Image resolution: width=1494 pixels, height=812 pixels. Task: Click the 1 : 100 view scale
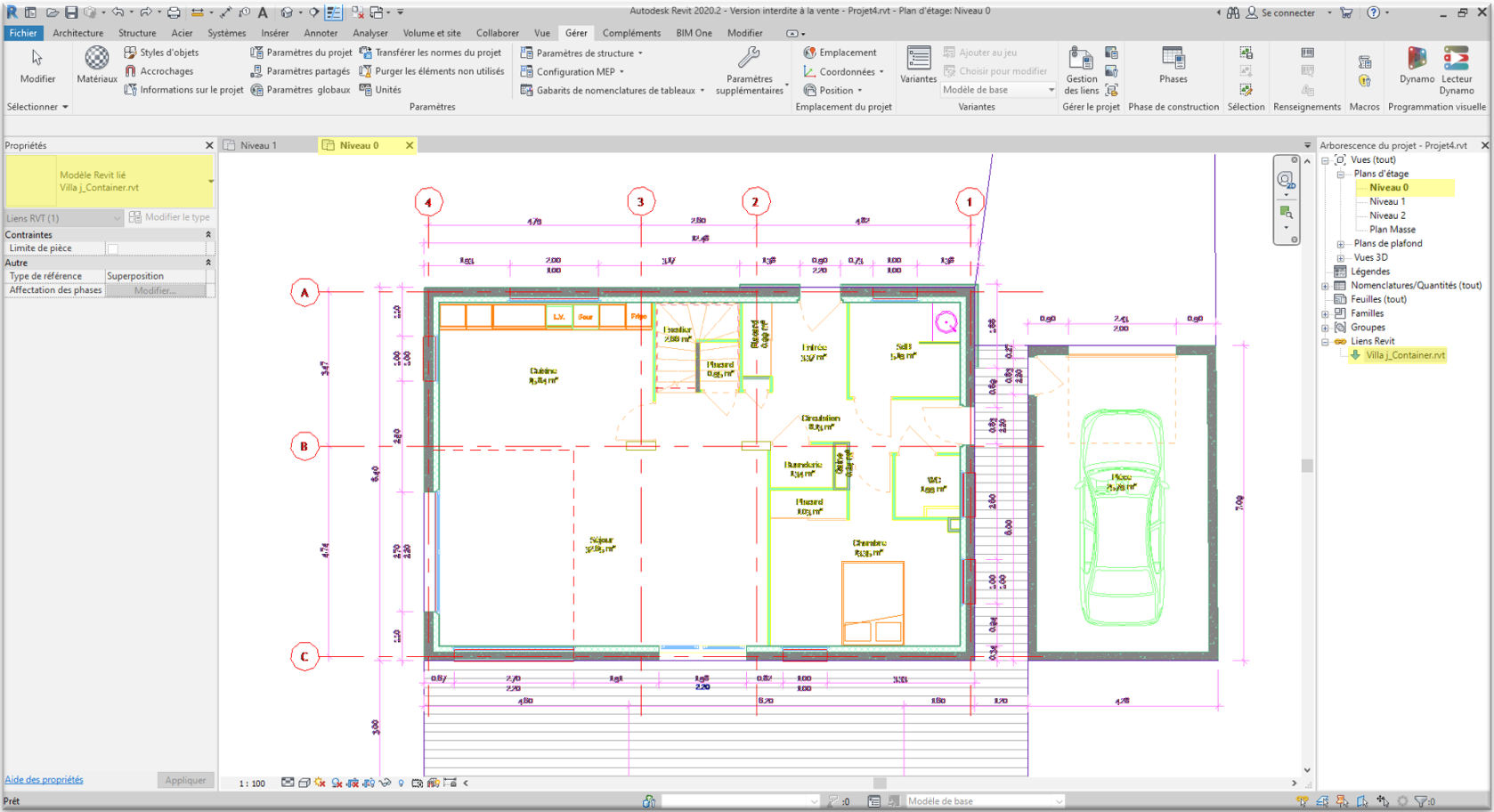point(252,784)
